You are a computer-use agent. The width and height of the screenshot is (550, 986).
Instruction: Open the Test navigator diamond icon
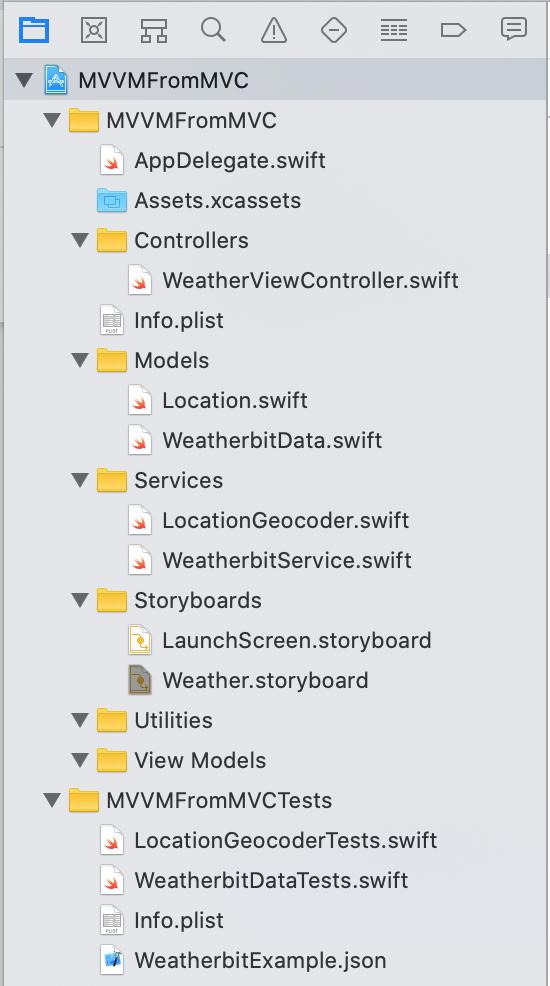333,30
